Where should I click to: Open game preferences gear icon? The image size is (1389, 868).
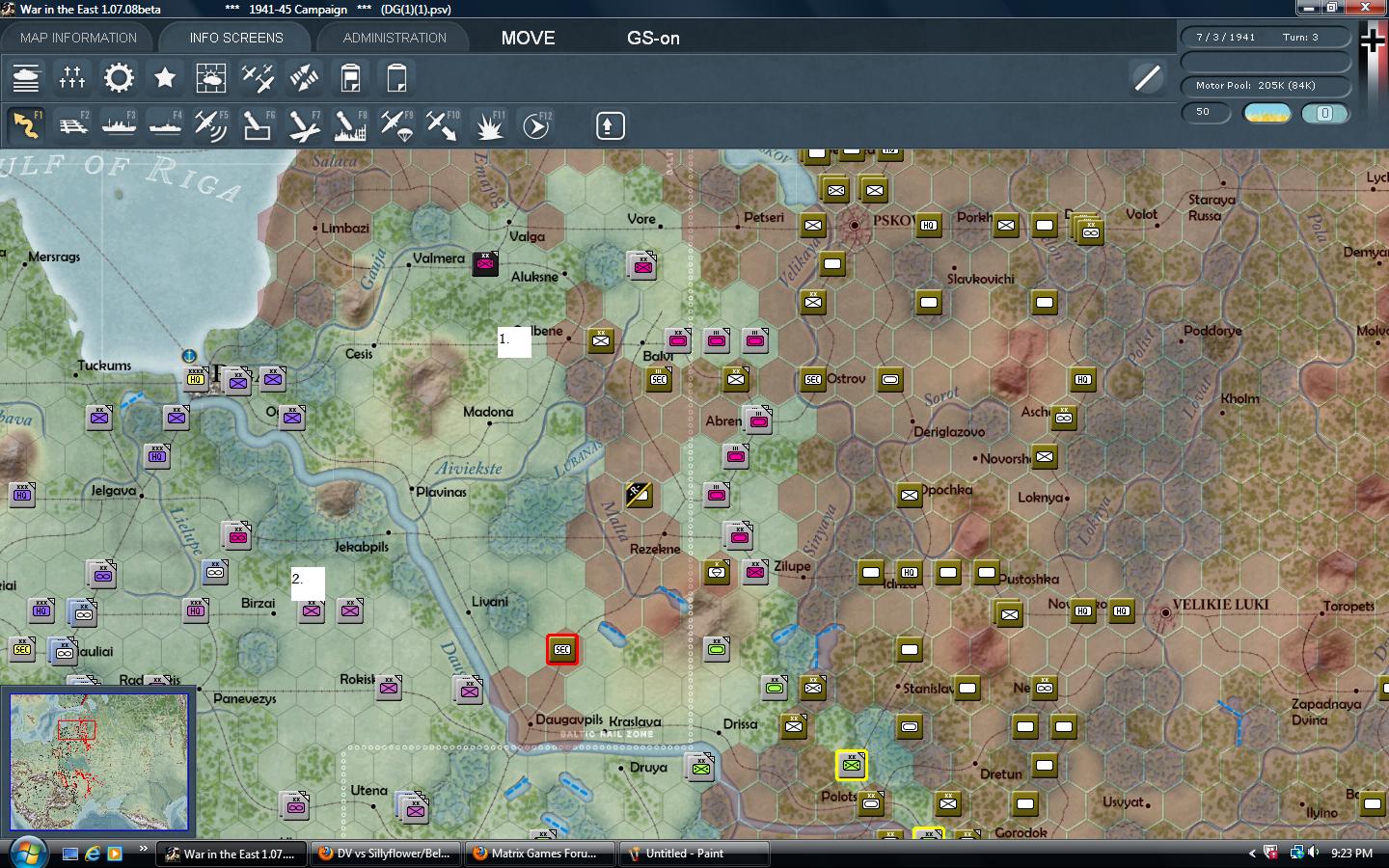click(x=119, y=78)
